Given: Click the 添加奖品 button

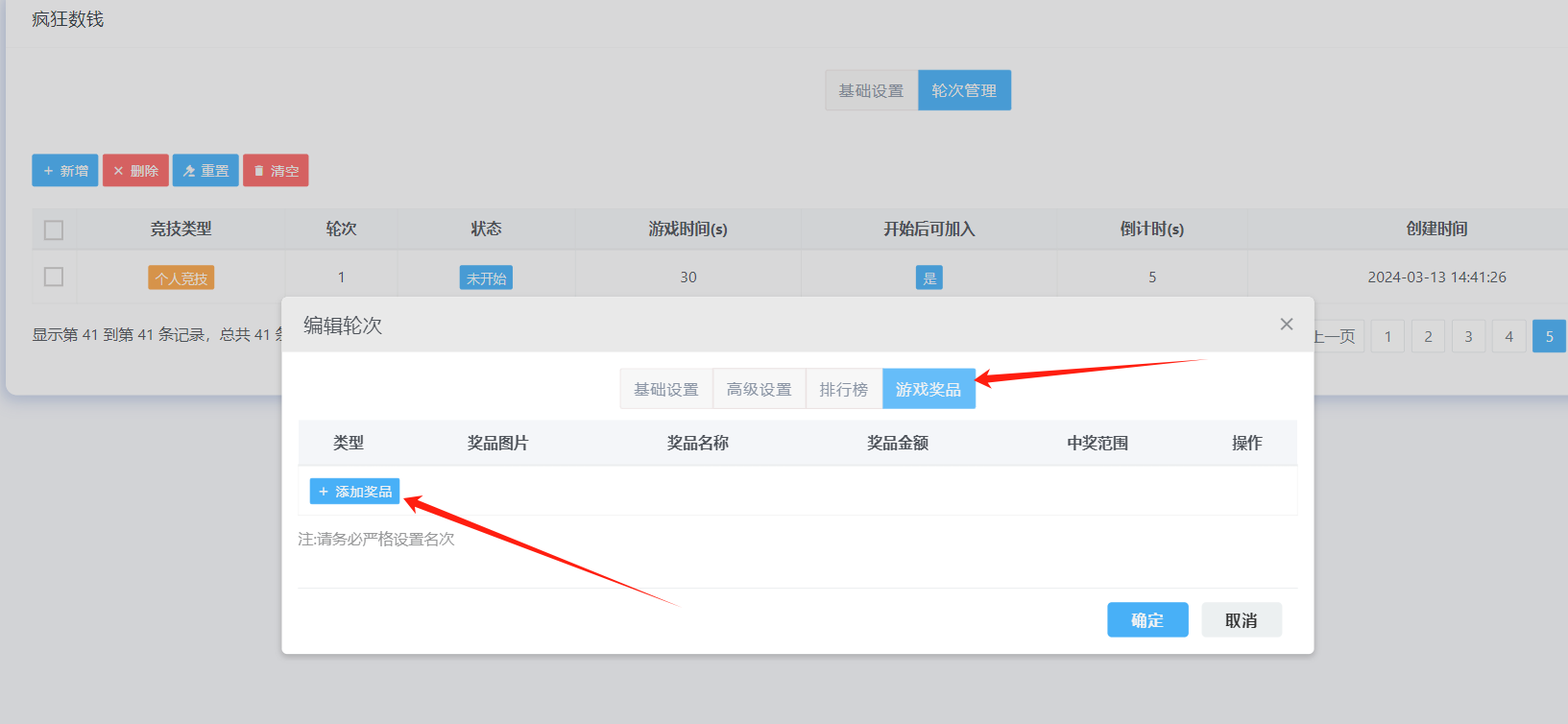Looking at the screenshot, I should (x=354, y=491).
